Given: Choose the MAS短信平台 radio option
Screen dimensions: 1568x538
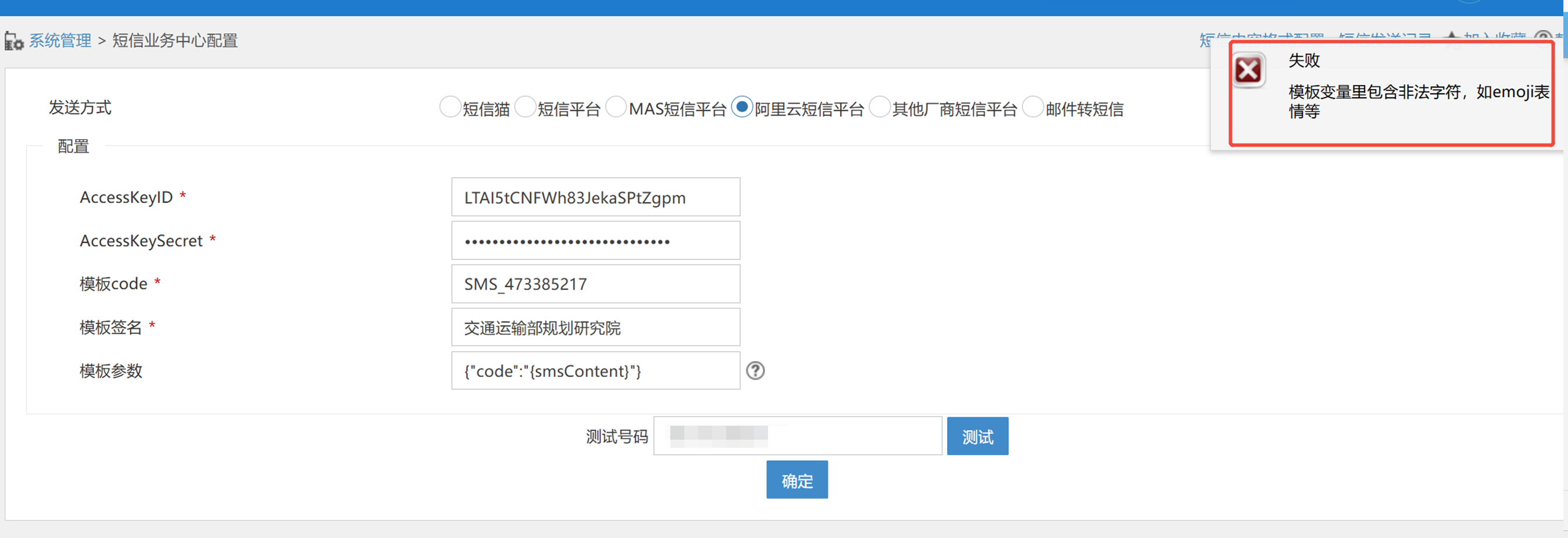Looking at the screenshot, I should point(616,107).
